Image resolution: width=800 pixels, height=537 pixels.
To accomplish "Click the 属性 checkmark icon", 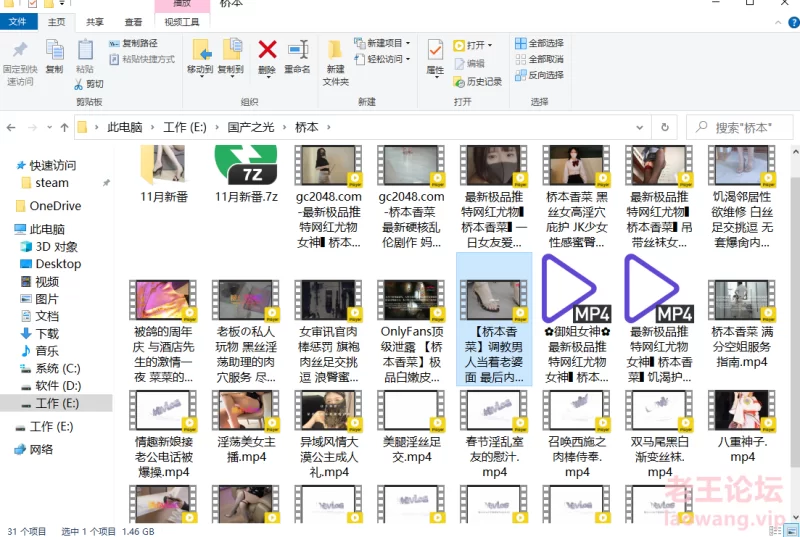I will tap(435, 50).
